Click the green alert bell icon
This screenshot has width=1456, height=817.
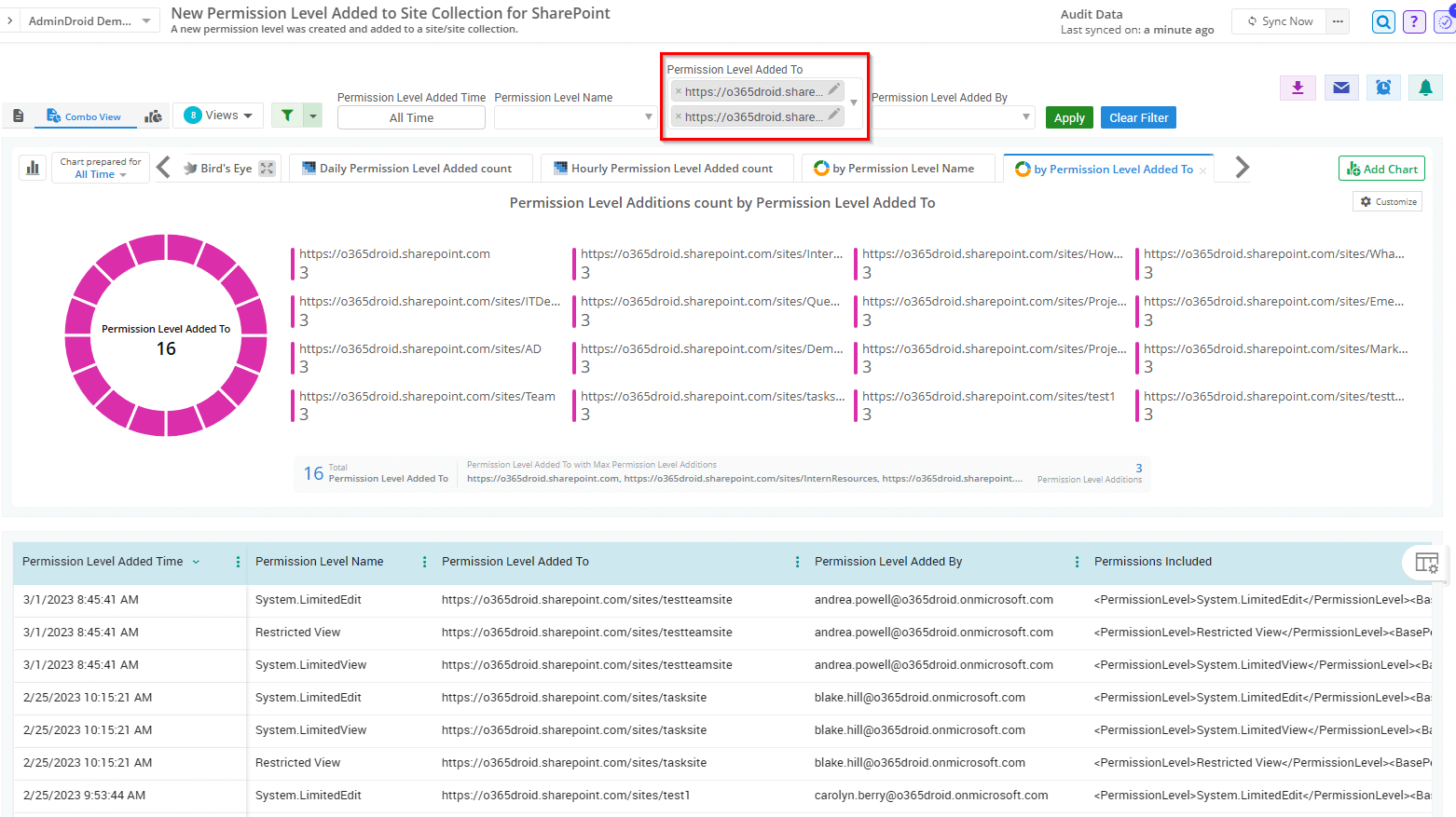click(x=1425, y=88)
